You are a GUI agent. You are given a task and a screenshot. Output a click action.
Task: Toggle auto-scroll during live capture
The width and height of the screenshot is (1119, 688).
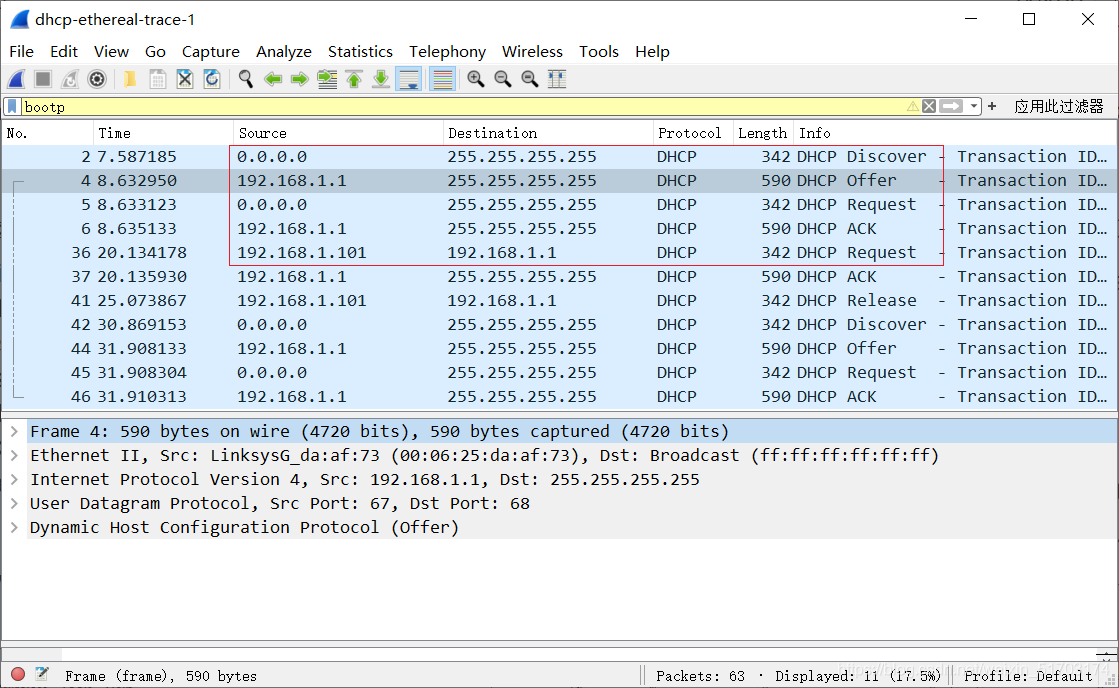[x=409, y=79]
